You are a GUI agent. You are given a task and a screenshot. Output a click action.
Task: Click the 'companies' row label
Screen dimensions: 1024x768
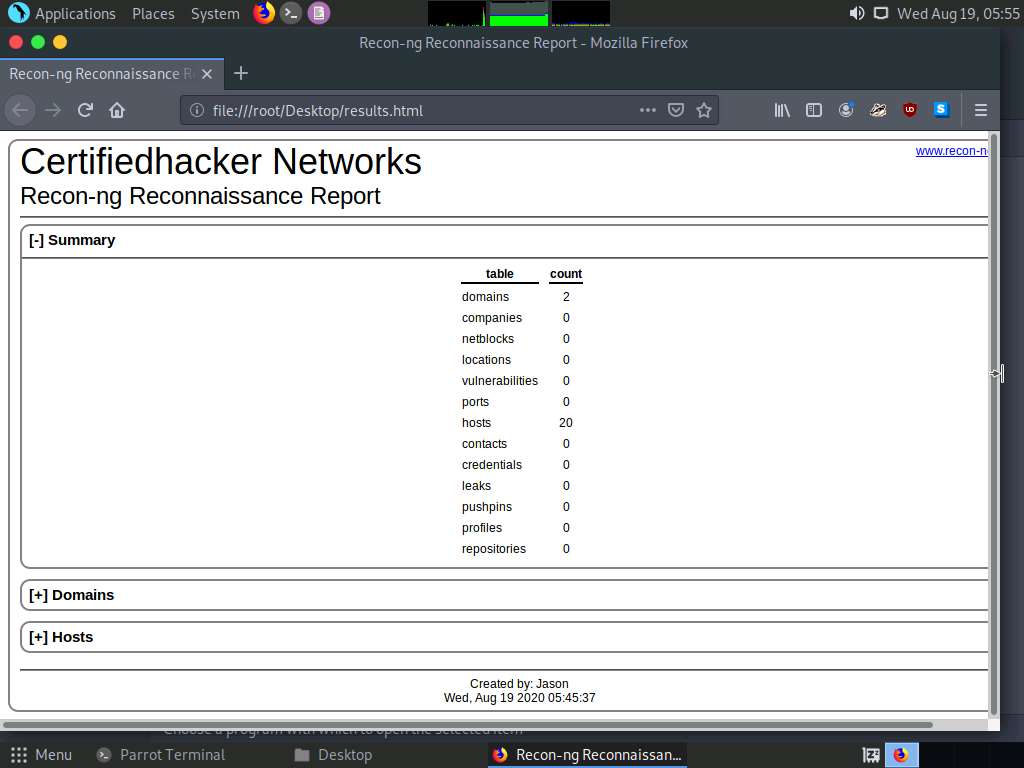[492, 318]
